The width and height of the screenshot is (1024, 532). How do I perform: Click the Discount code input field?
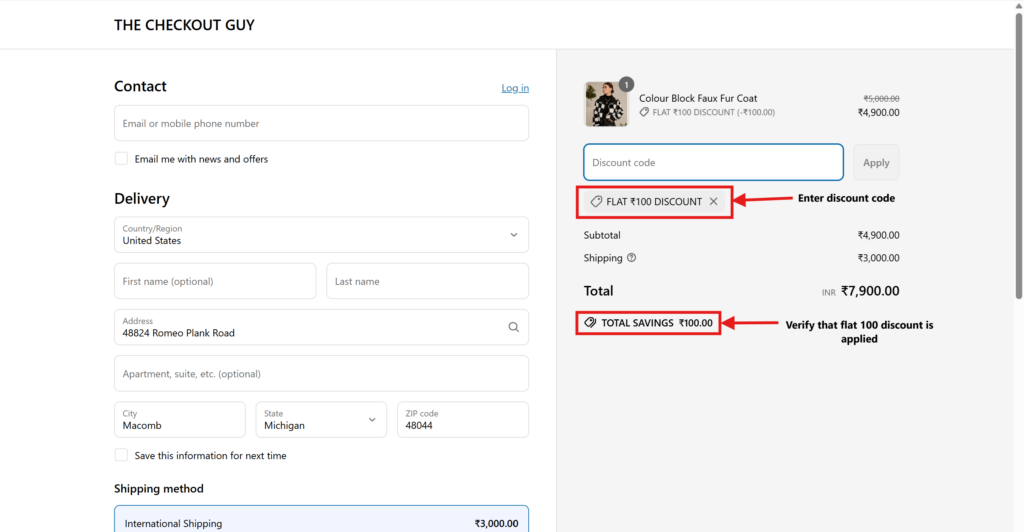pos(713,163)
